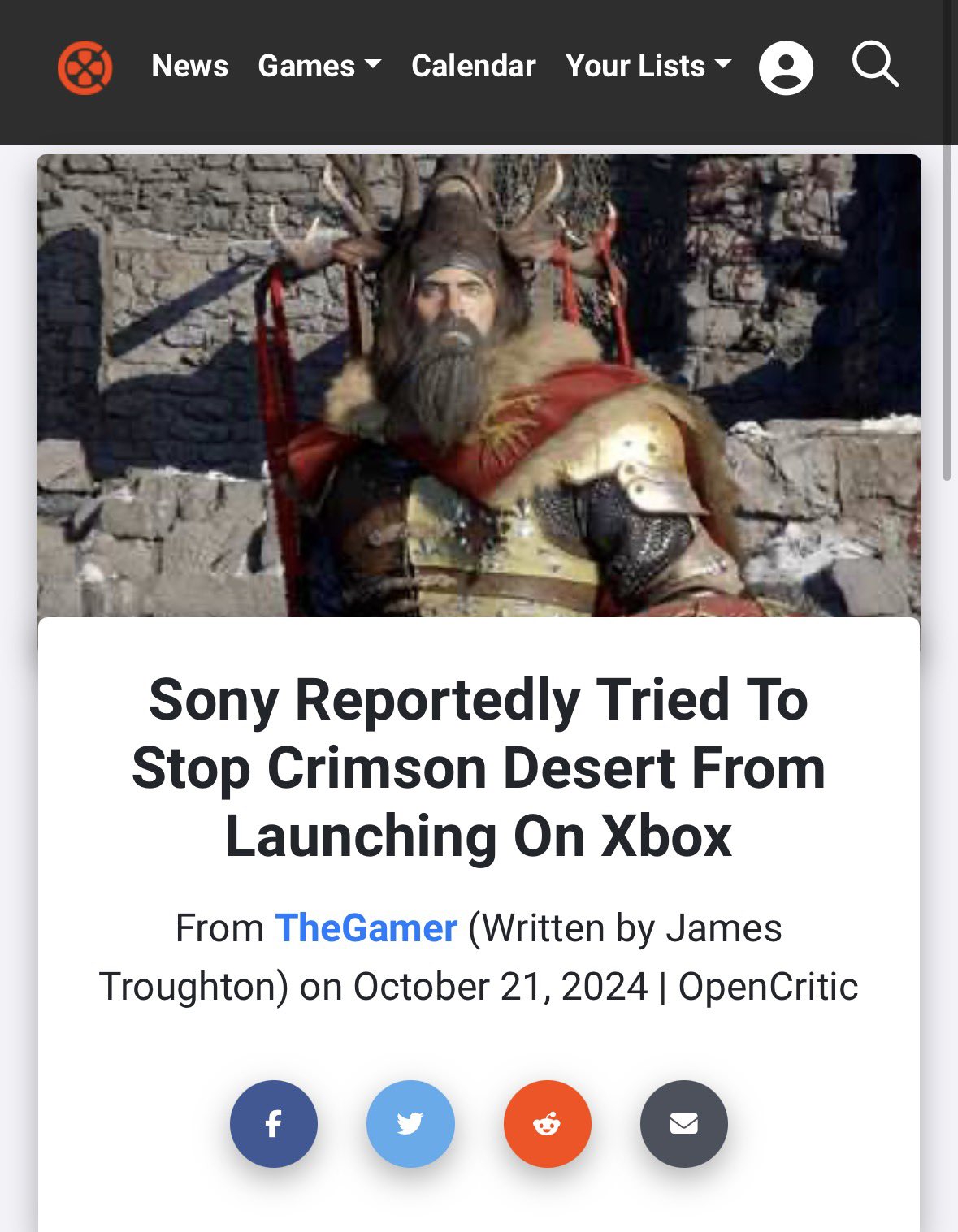The image size is (958, 1232).
Task: Share the article on Facebook
Action: point(274,1124)
